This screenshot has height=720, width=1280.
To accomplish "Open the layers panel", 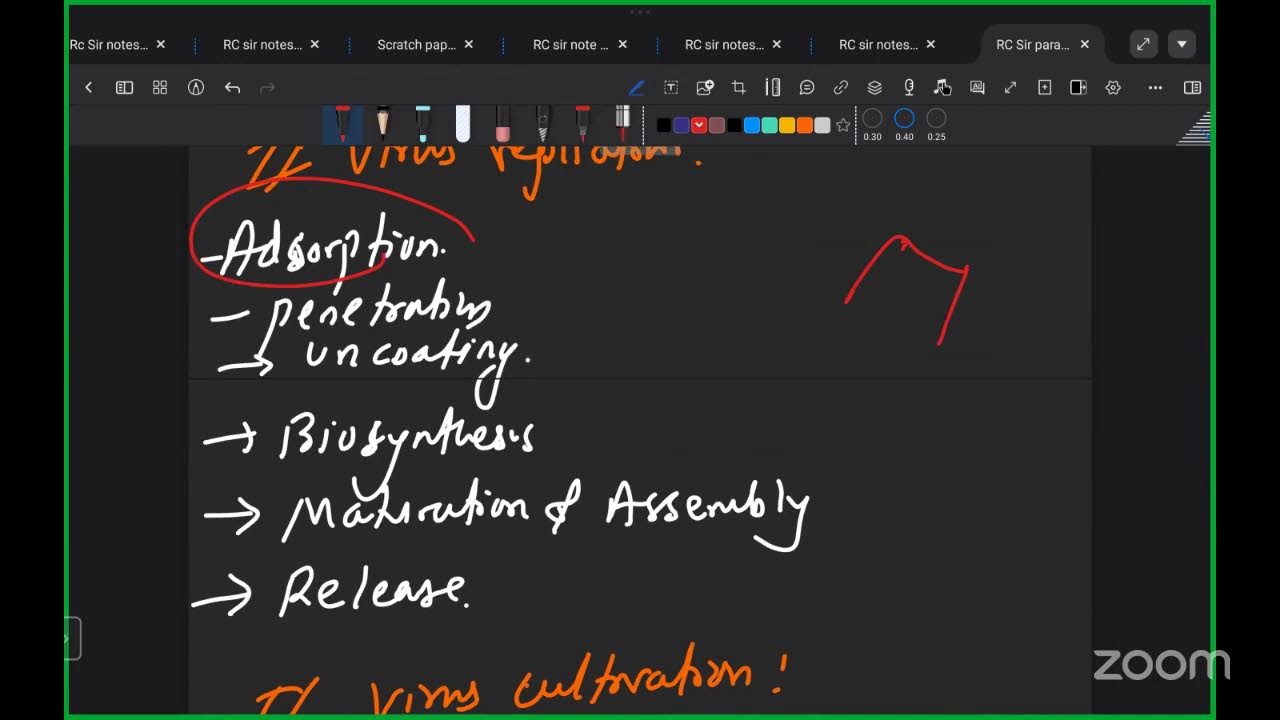I will tap(875, 88).
